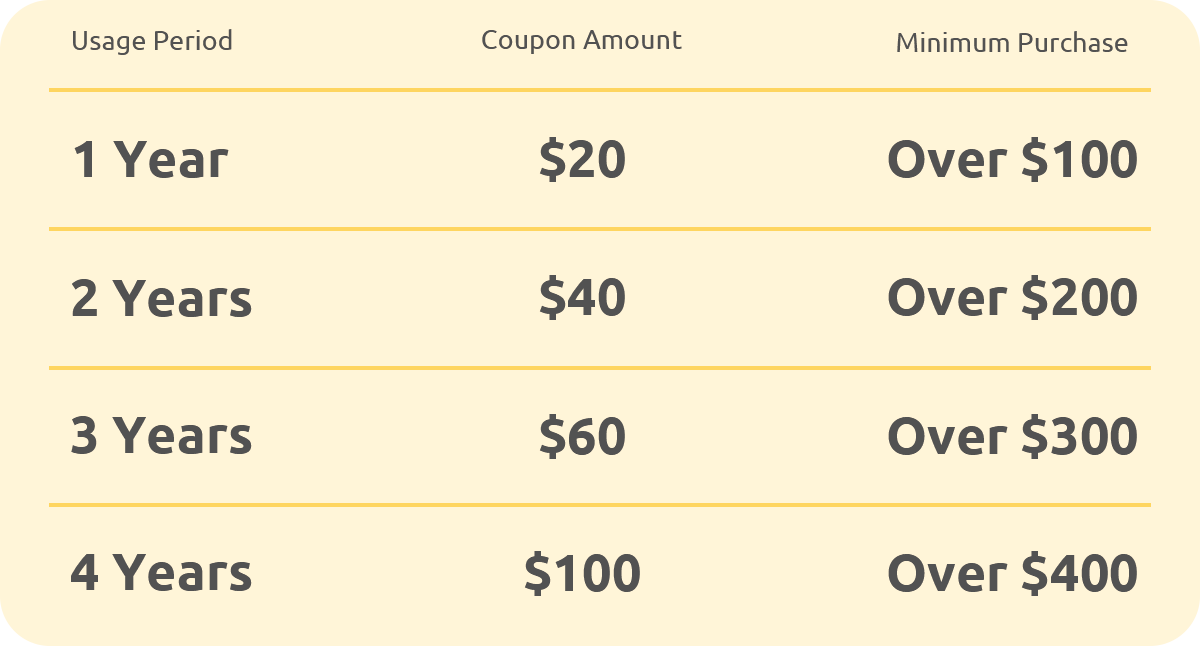Viewport: 1200px width, 646px height.
Task: Select the 4 Years usage period
Action: 162,573
